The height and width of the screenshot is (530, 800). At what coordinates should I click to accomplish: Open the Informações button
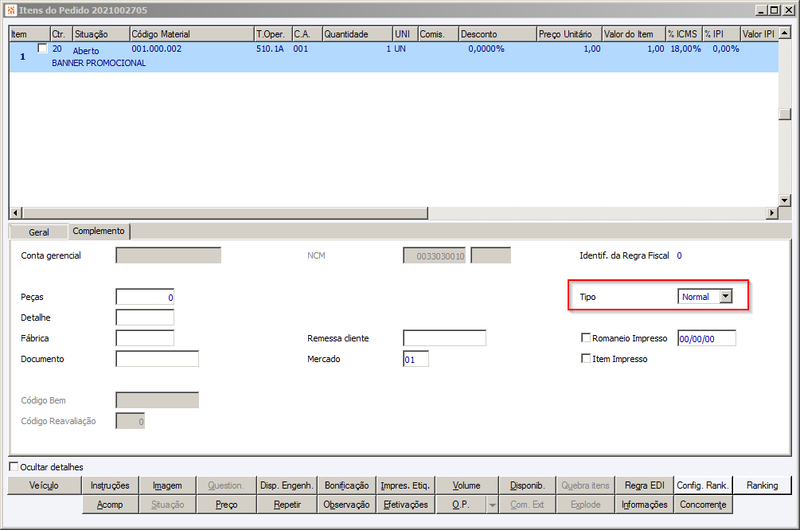(644, 504)
